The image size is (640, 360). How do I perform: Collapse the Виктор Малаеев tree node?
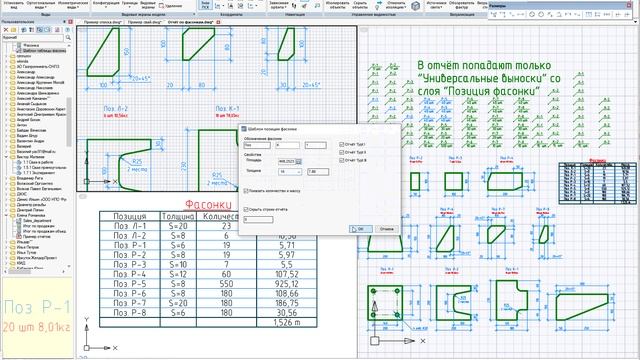(x=7, y=157)
